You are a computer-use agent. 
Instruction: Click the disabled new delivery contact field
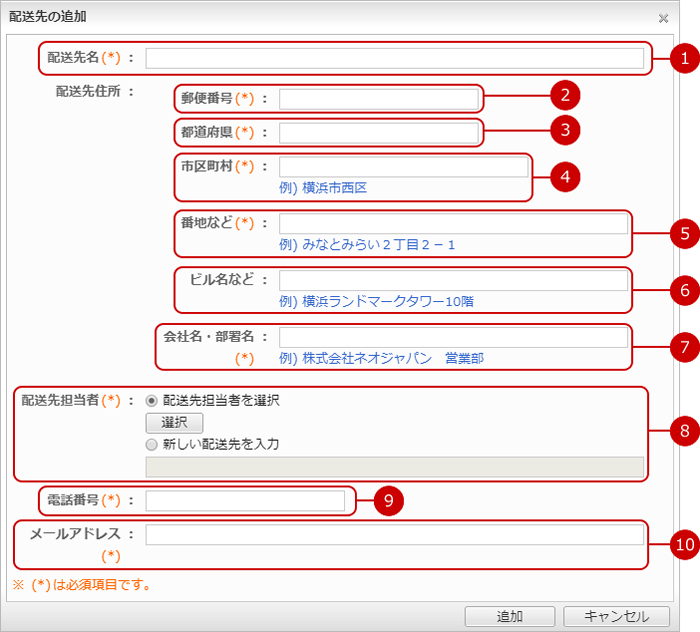point(394,467)
